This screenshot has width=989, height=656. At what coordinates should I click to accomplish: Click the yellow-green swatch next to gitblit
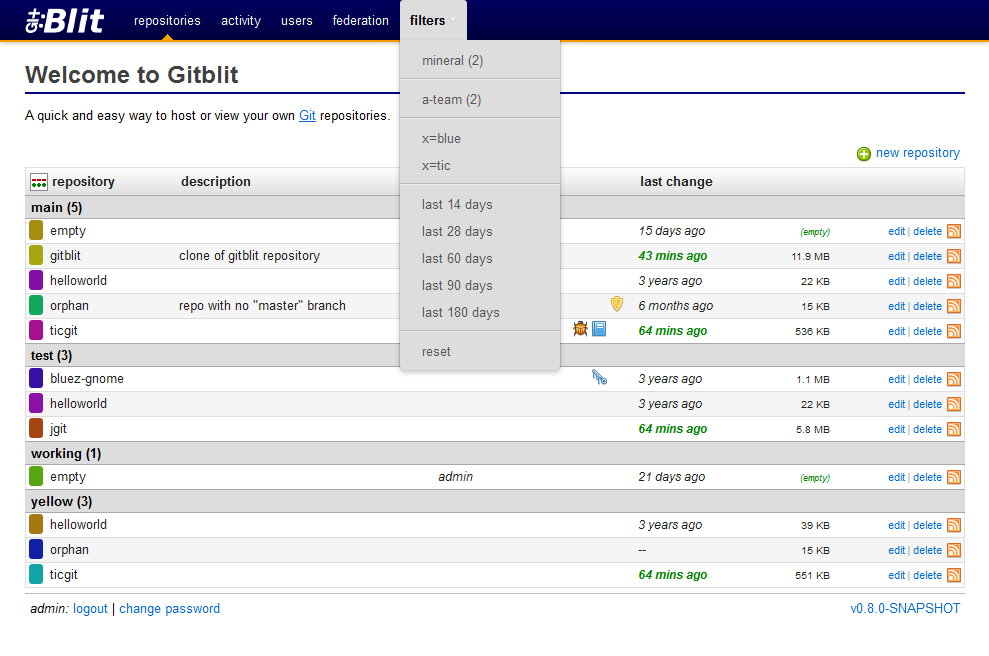click(x=36, y=255)
